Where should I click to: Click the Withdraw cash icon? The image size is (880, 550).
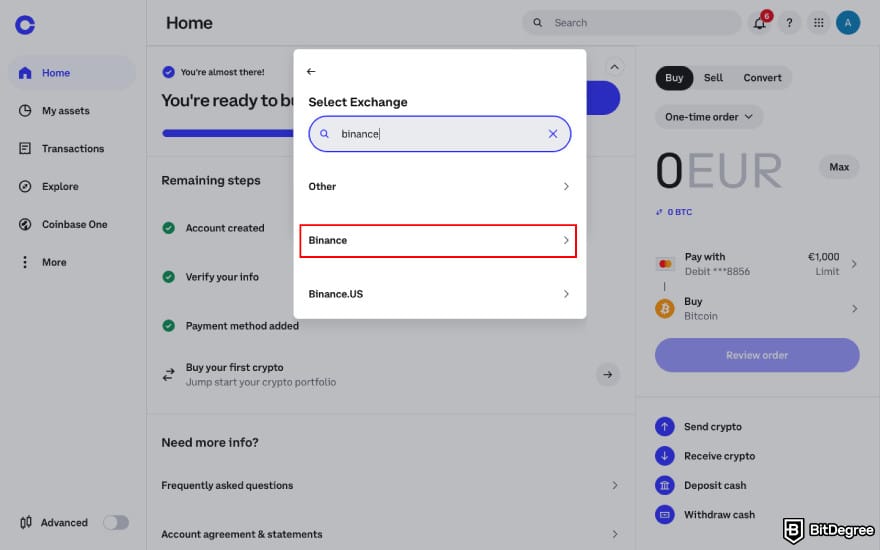(664, 515)
